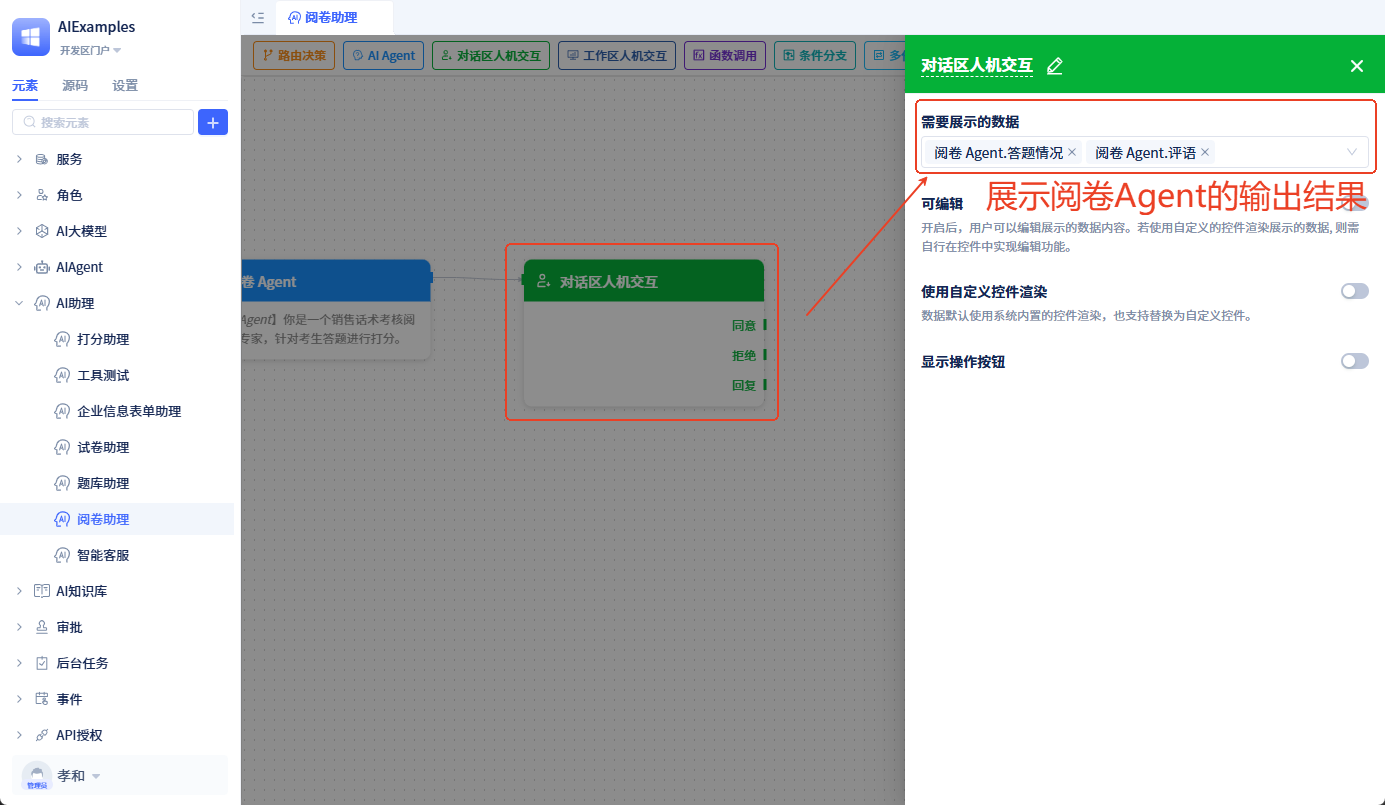Switch to the 设置 tab
The width and height of the screenshot is (1385, 805).
point(125,86)
